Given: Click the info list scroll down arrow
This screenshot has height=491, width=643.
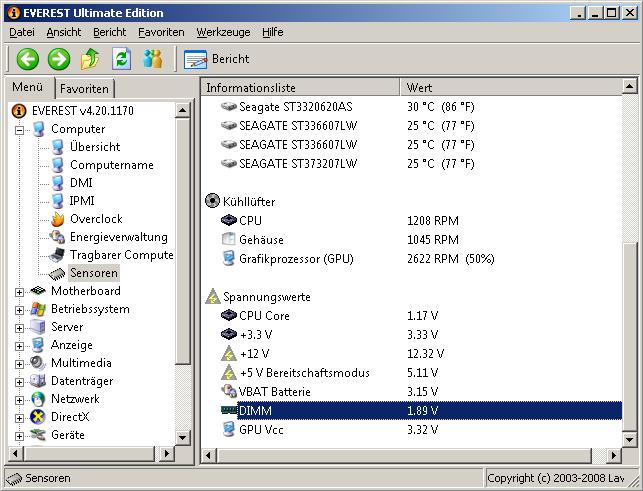Looking at the screenshot, I should pos(629,440).
